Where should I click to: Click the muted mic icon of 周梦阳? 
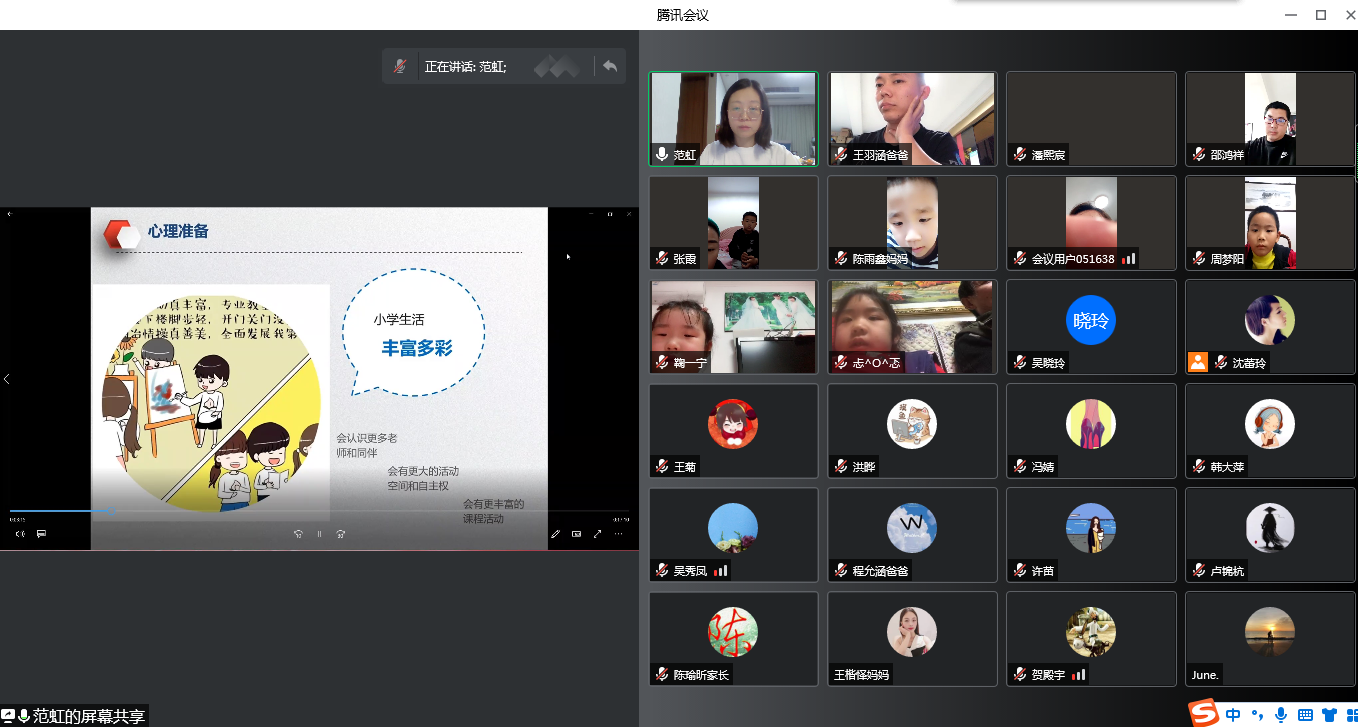click(x=1199, y=259)
